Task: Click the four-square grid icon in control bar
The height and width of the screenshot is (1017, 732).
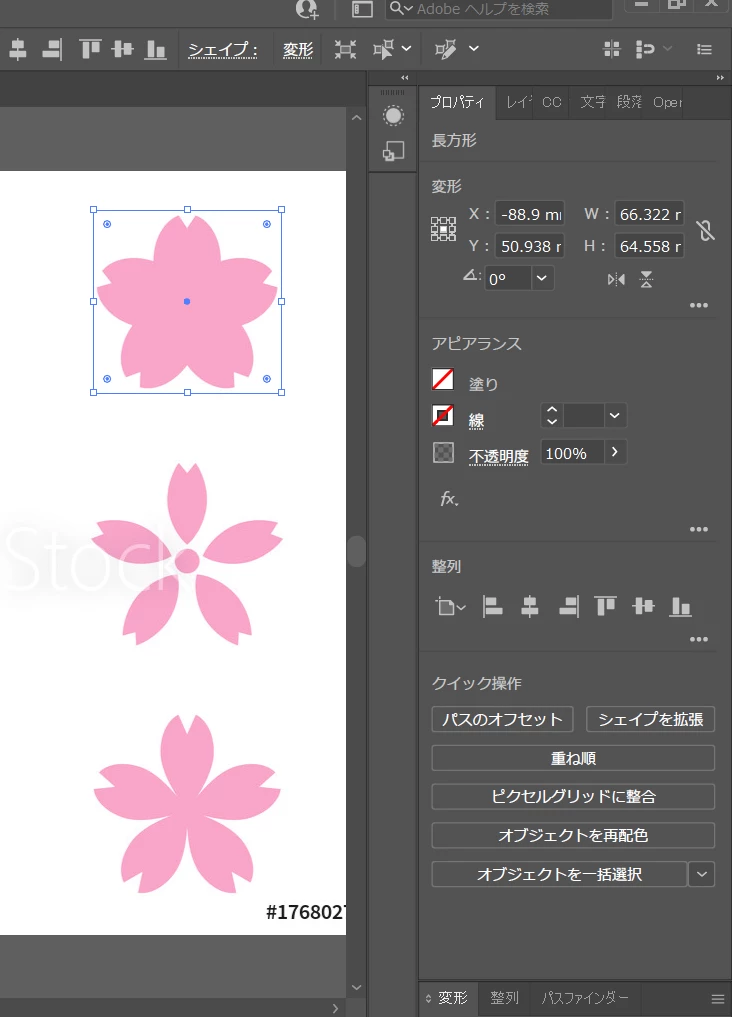Action: coord(611,49)
